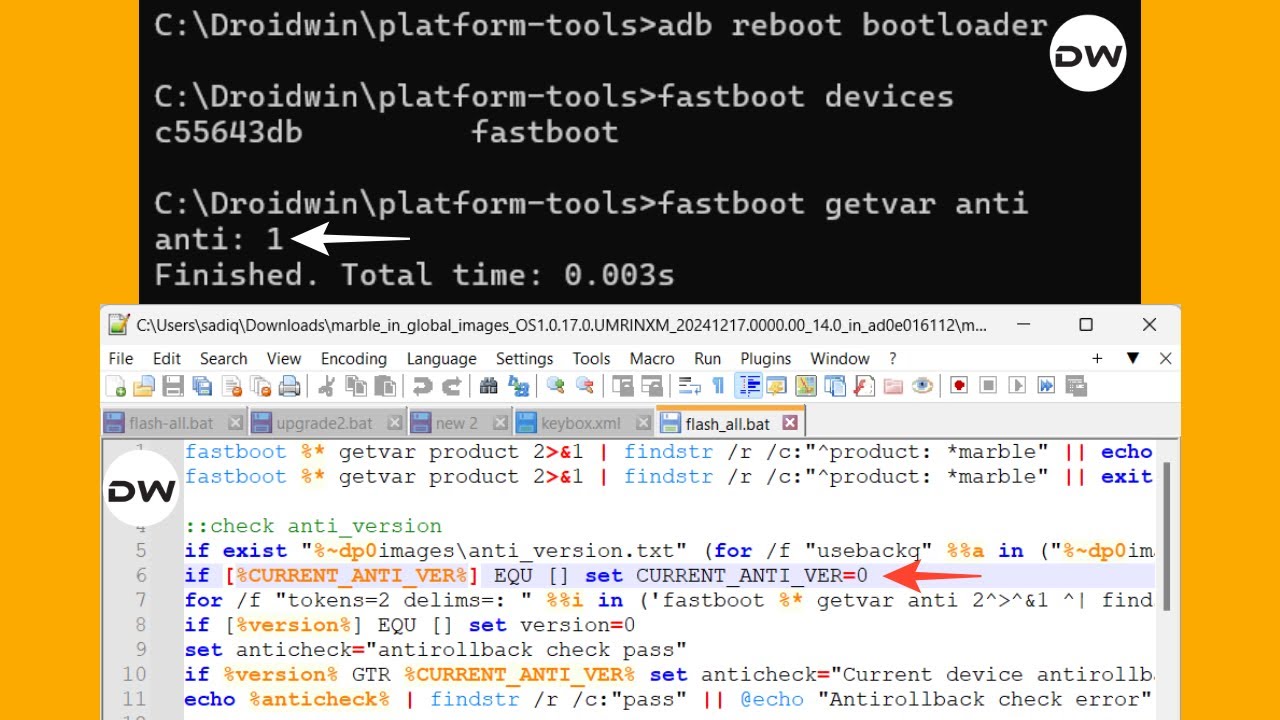Screen dimensions: 1280x720
Task: Open the Plugins menu
Action: point(766,358)
